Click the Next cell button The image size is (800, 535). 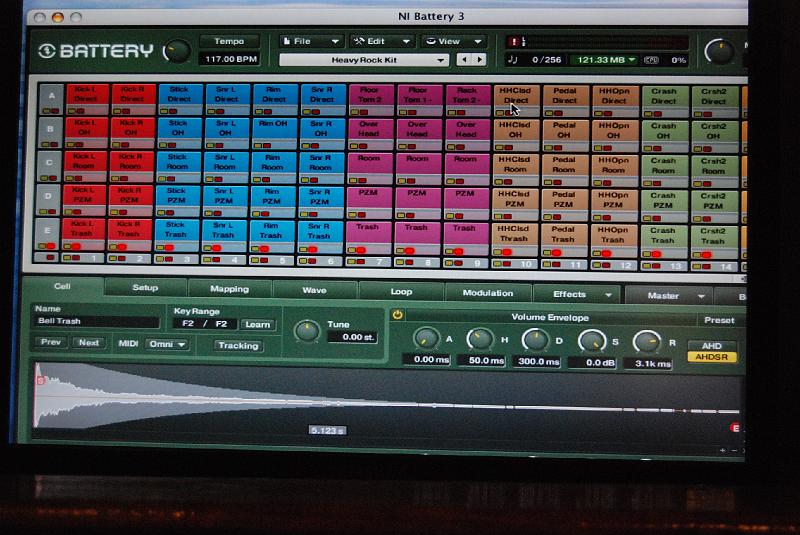click(x=89, y=343)
